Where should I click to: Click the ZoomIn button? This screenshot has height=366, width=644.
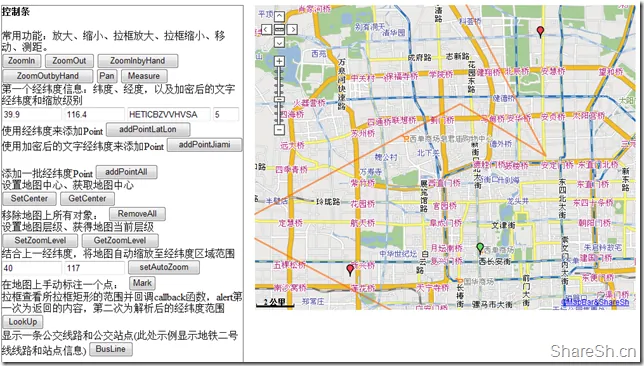[21, 61]
